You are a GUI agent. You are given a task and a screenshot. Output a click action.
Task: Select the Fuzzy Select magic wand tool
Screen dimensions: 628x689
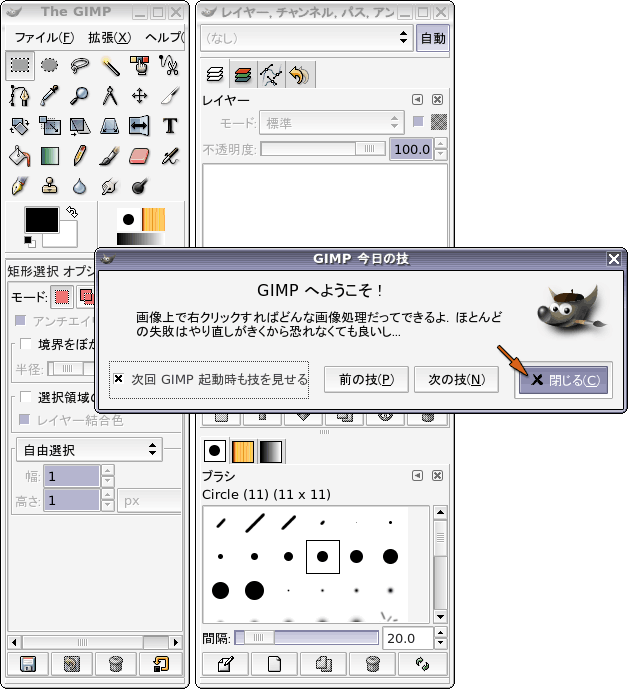point(110,65)
